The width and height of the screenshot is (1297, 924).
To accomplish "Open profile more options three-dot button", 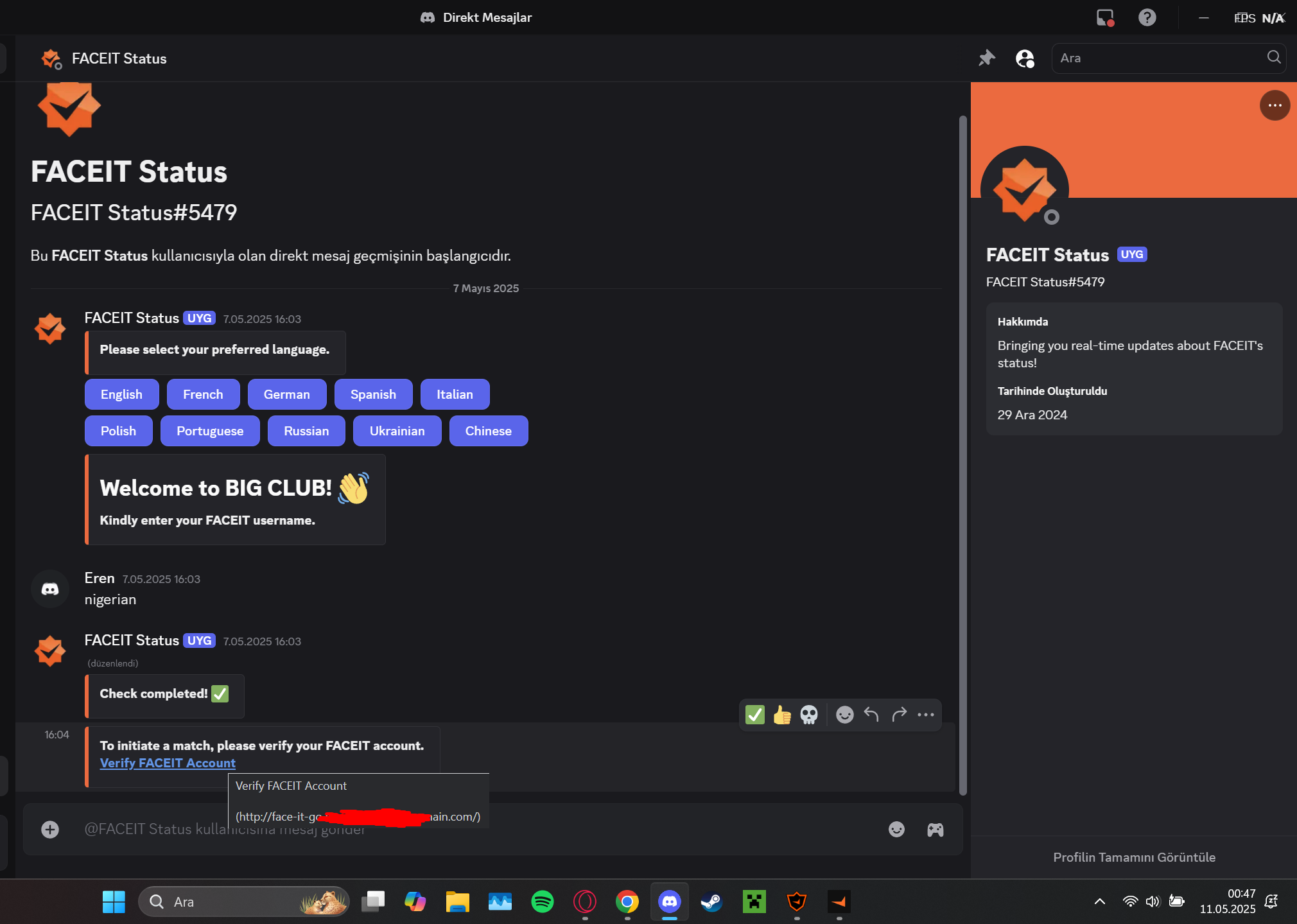I will point(1275,105).
